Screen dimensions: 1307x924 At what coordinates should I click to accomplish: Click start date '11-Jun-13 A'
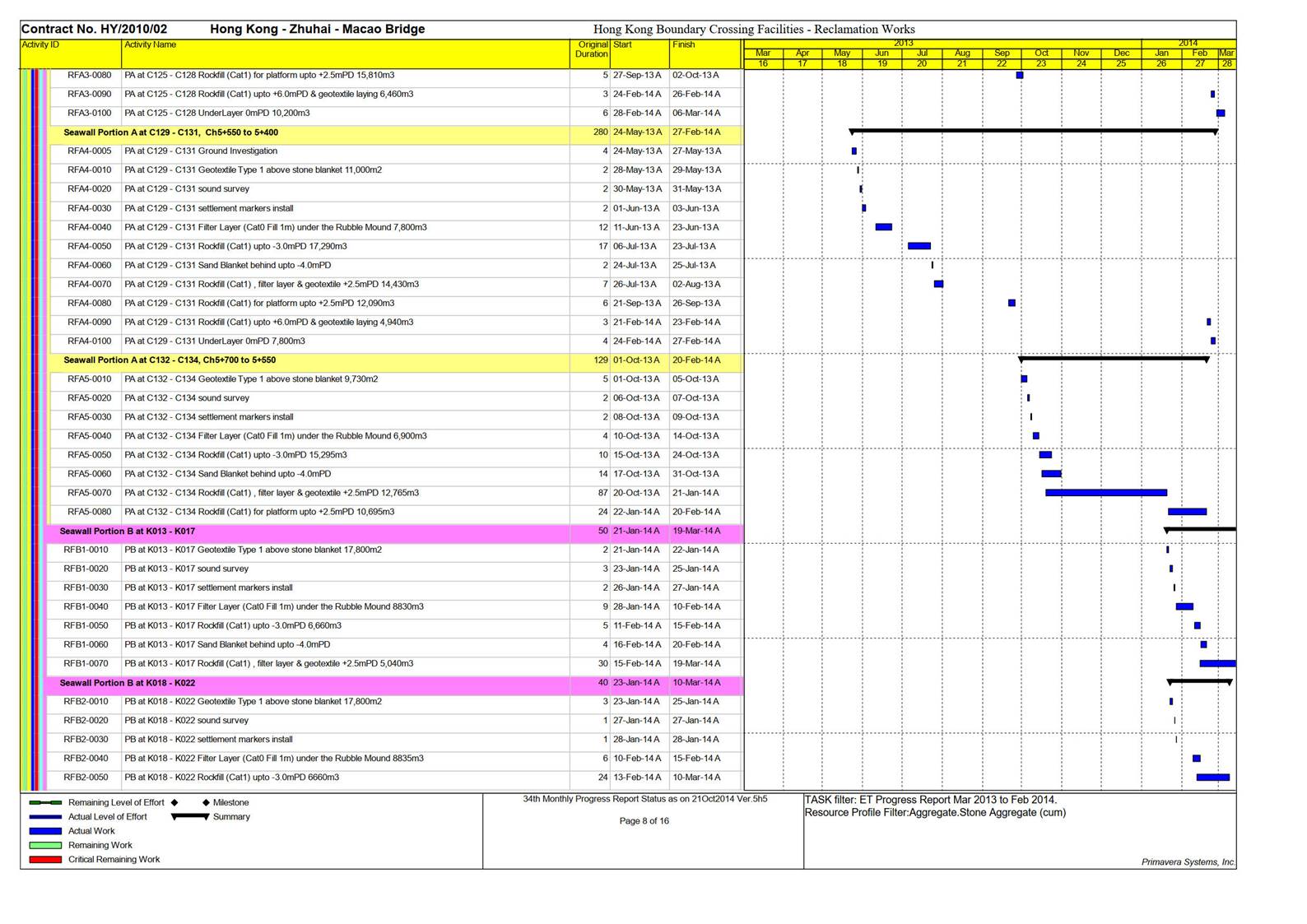coord(636,227)
